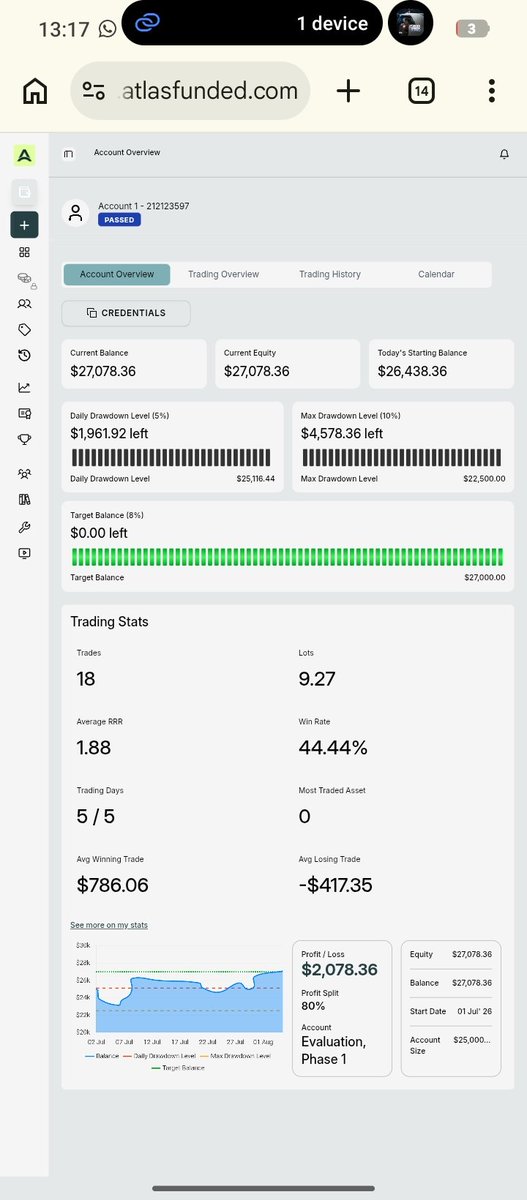Screen dimensions: 527x1200
Task: Open the dashboard grid icon in sidebar
Action: [x=24, y=253]
